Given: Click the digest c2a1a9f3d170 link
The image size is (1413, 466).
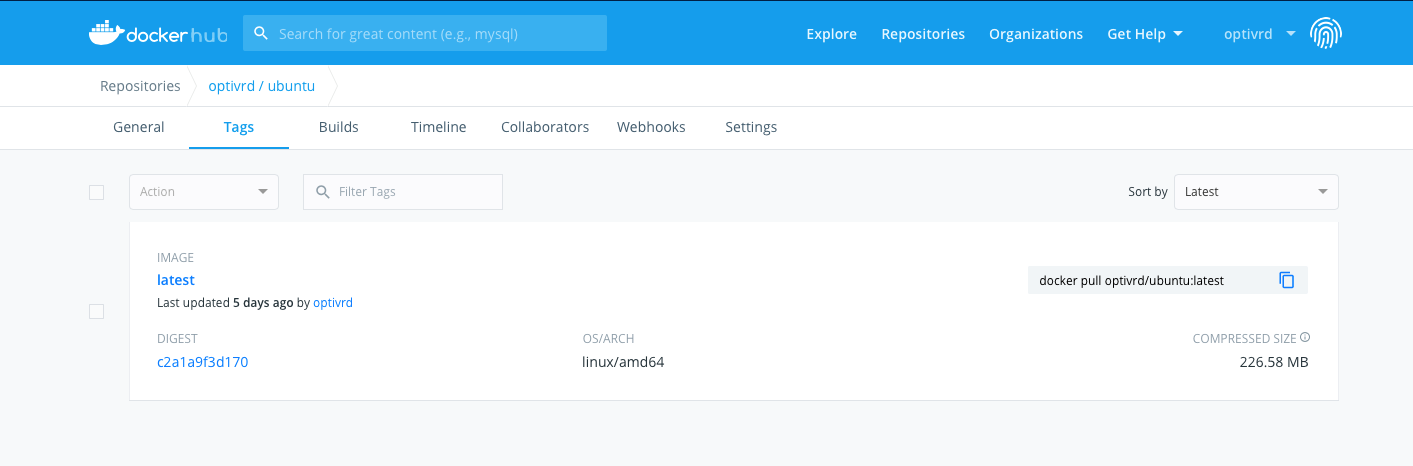Looking at the screenshot, I should 203,362.
